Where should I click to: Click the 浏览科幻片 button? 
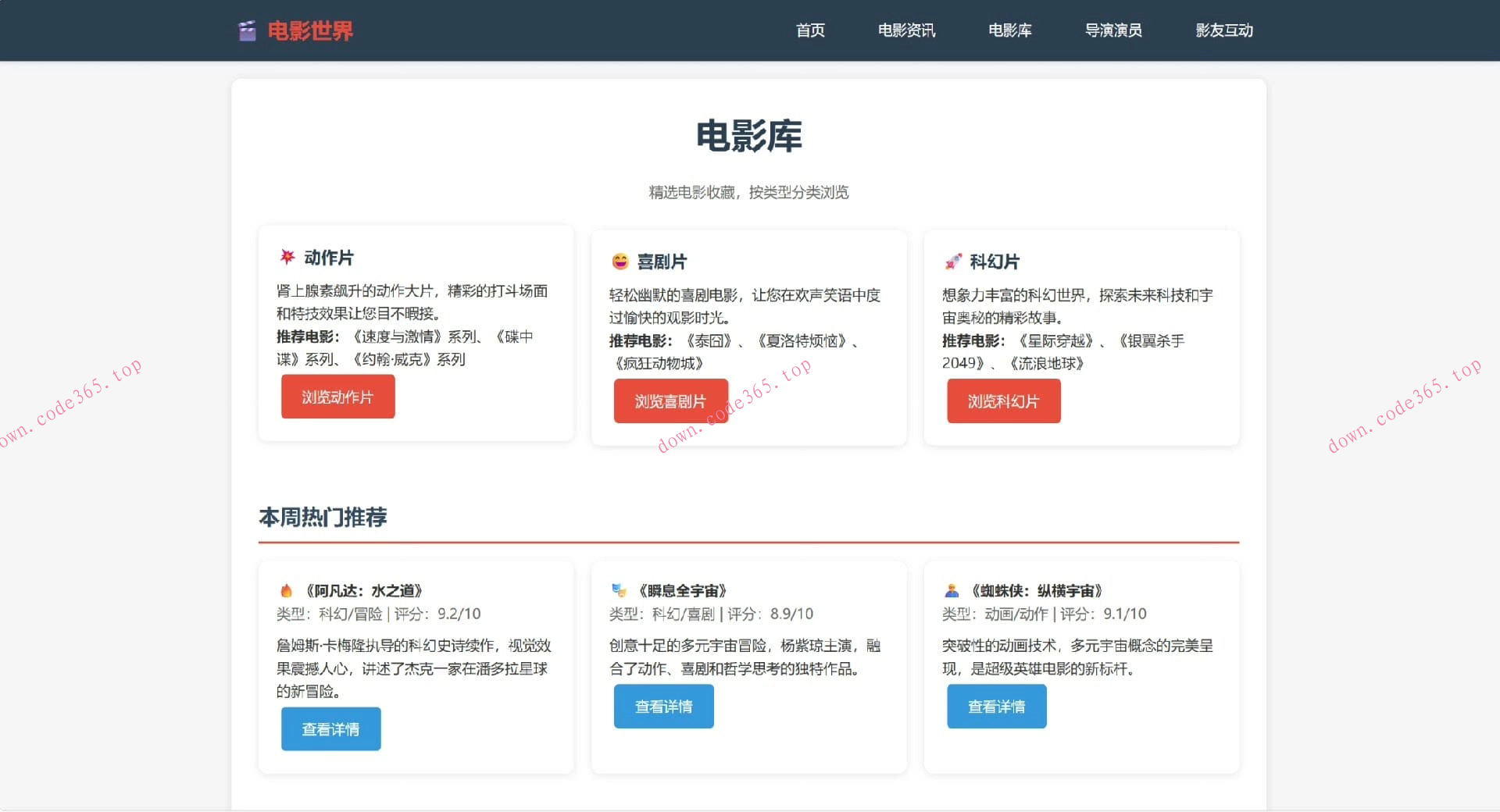coord(1003,401)
